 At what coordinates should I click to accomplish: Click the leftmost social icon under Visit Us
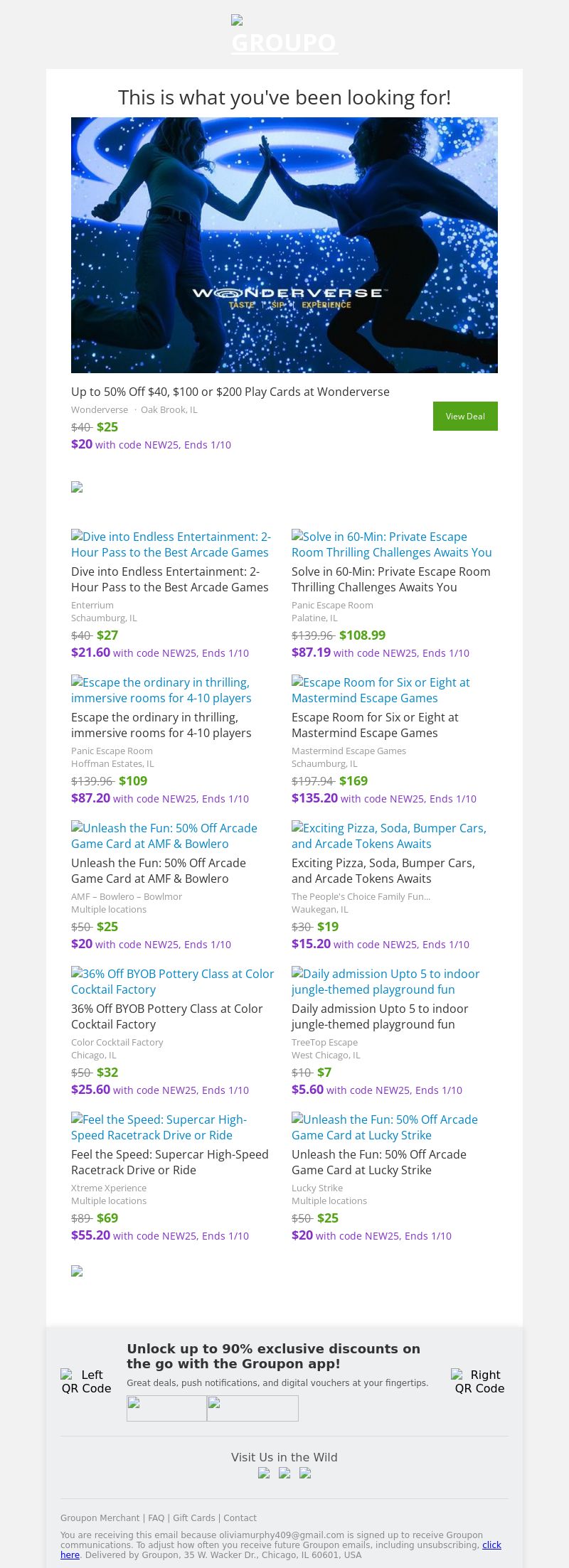pyautogui.click(x=264, y=1473)
